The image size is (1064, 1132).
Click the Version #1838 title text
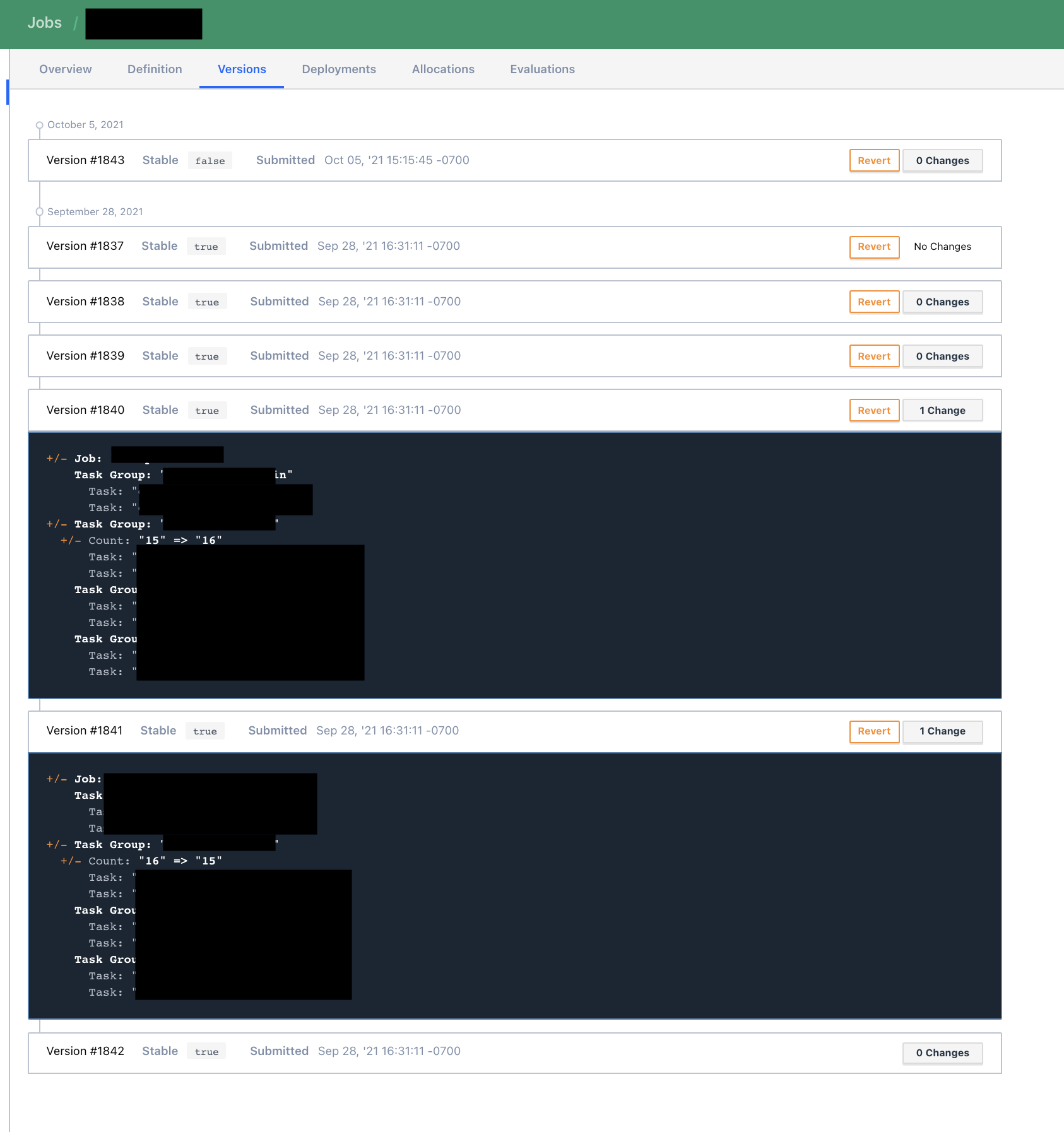[x=85, y=302]
